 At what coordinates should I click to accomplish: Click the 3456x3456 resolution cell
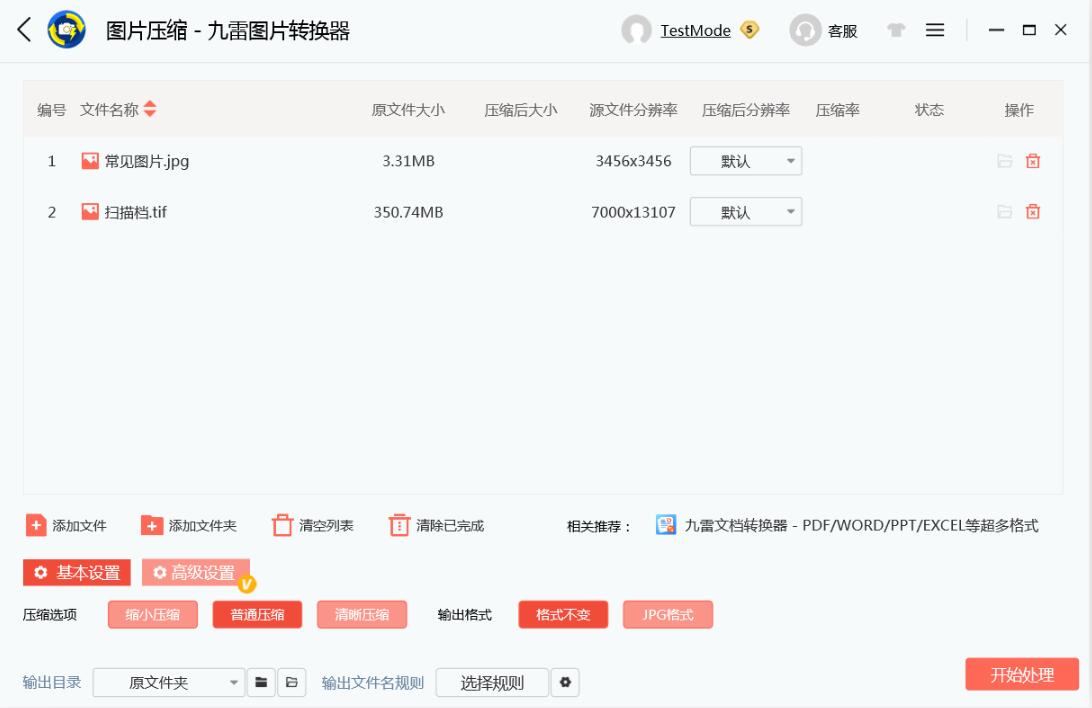click(x=633, y=161)
